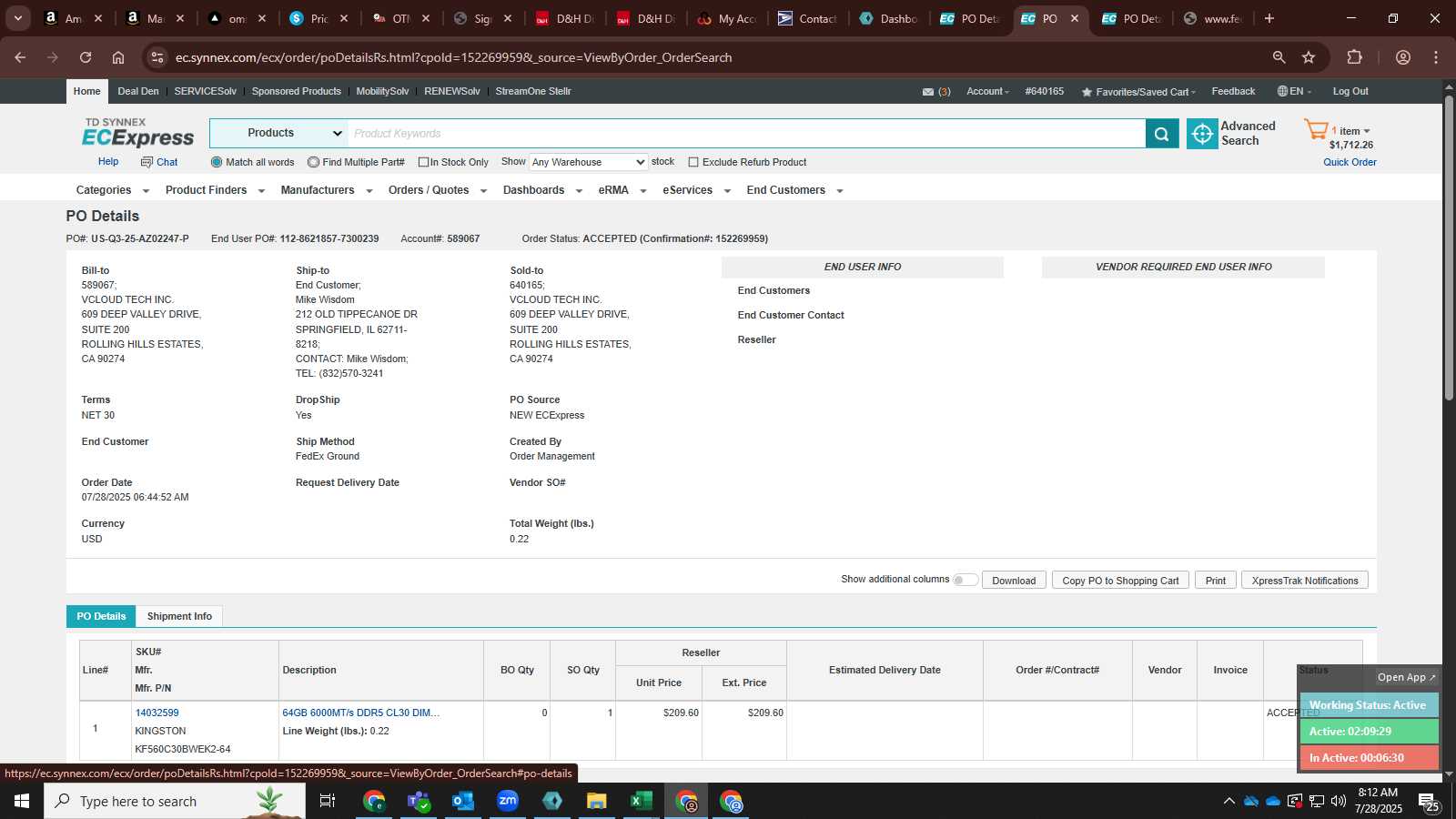Image resolution: width=1456 pixels, height=819 pixels.
Task: Expand the Manufacturers menu
Action: [327, 190]
